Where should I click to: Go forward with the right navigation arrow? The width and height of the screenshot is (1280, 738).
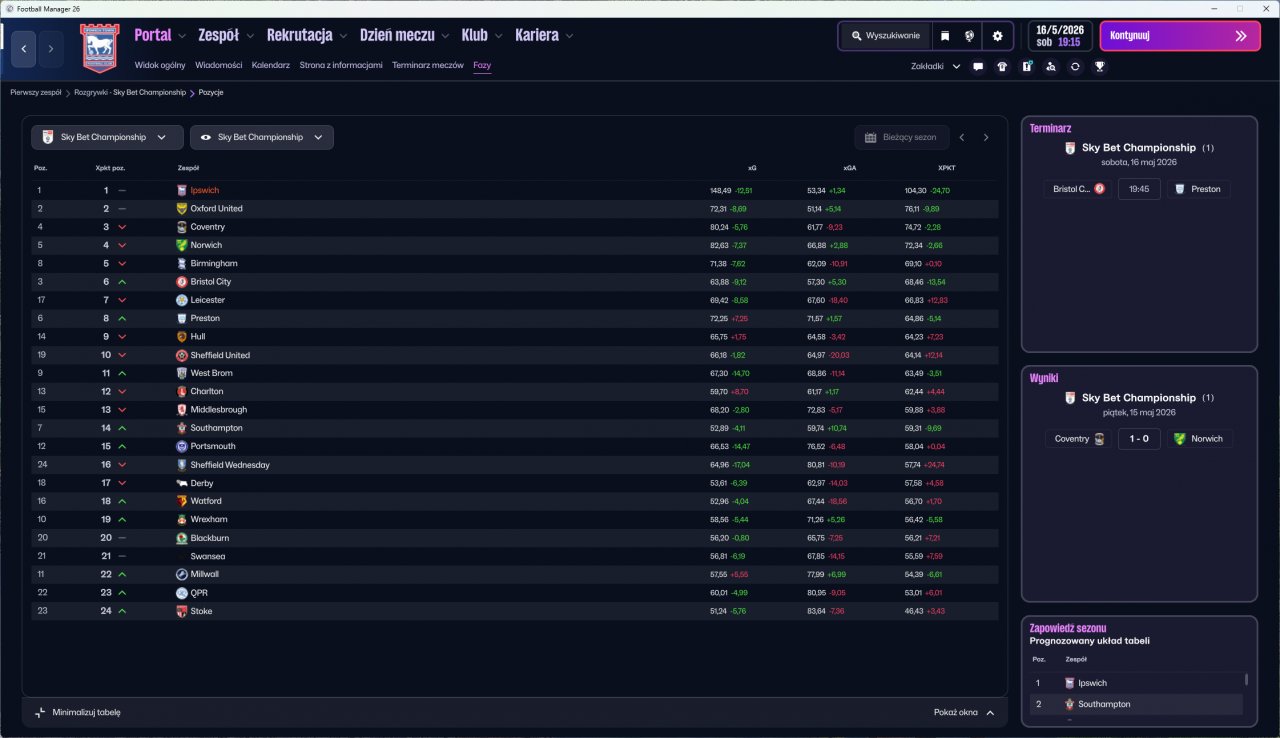[x=51, y=48]
